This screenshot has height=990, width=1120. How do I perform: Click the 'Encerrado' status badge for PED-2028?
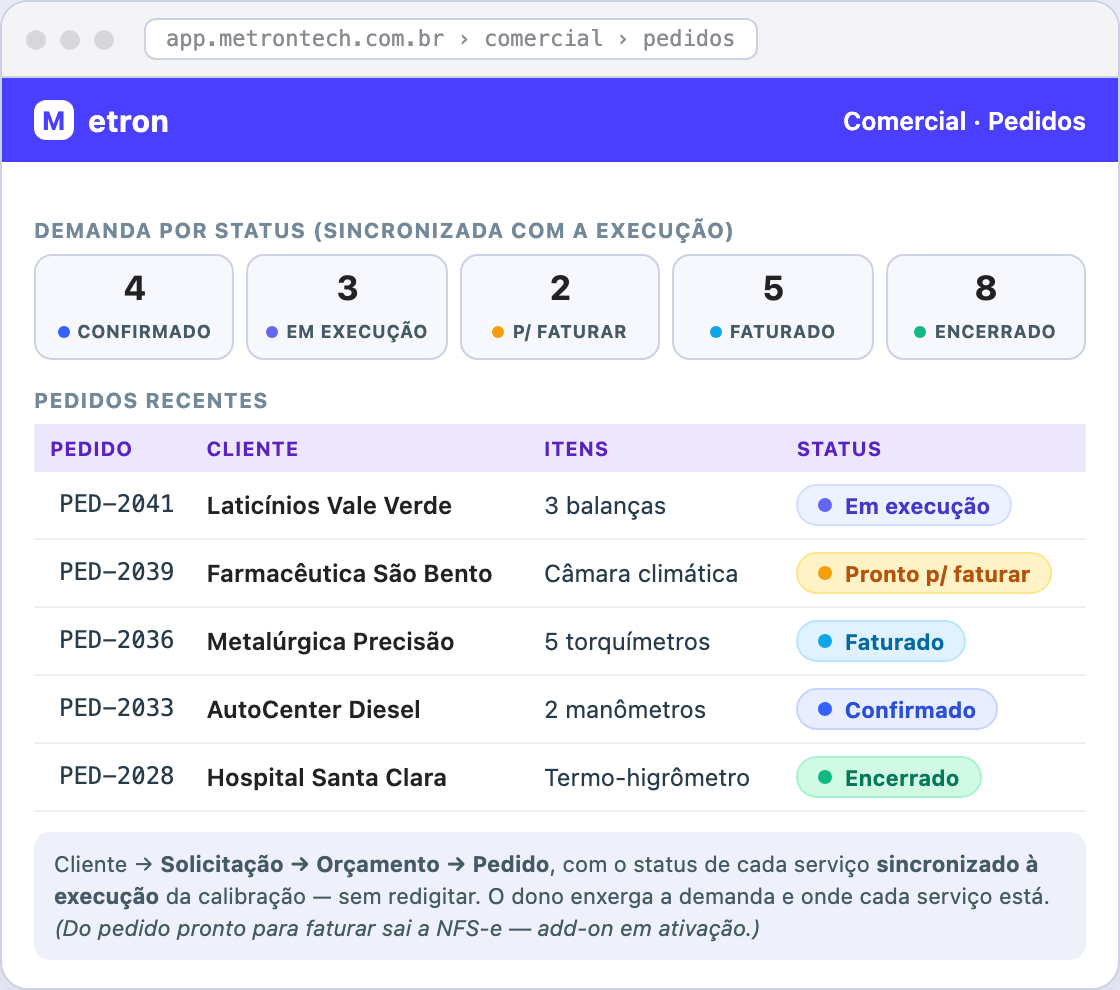point(889,777)
